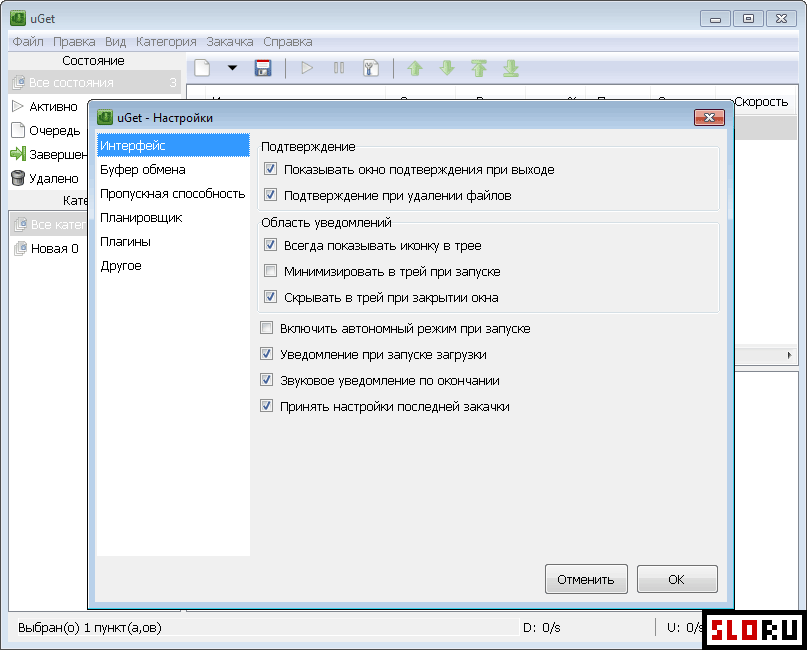Select 'Удалено' trash status row

click(49, 179)
